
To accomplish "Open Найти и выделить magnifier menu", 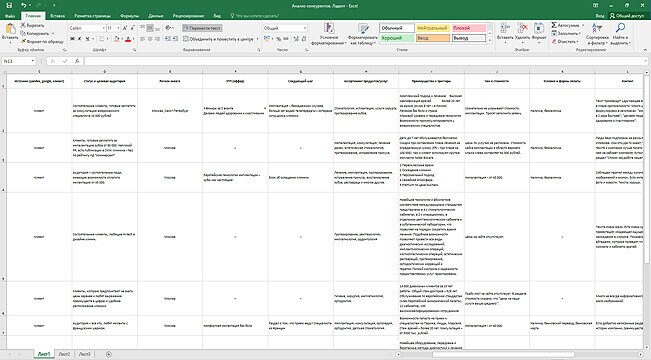I will 620,34.
